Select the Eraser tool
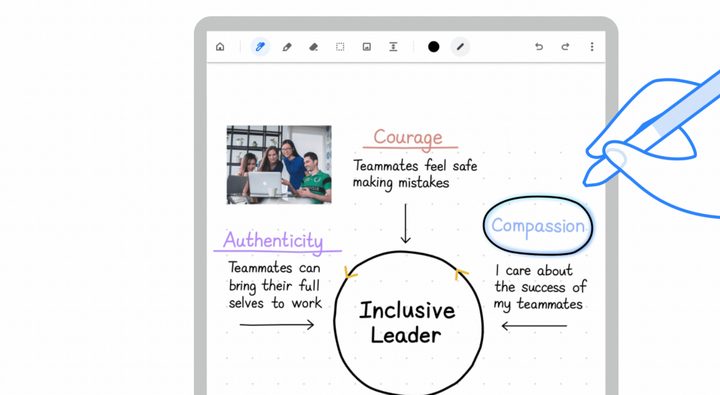 click(314, 46)
